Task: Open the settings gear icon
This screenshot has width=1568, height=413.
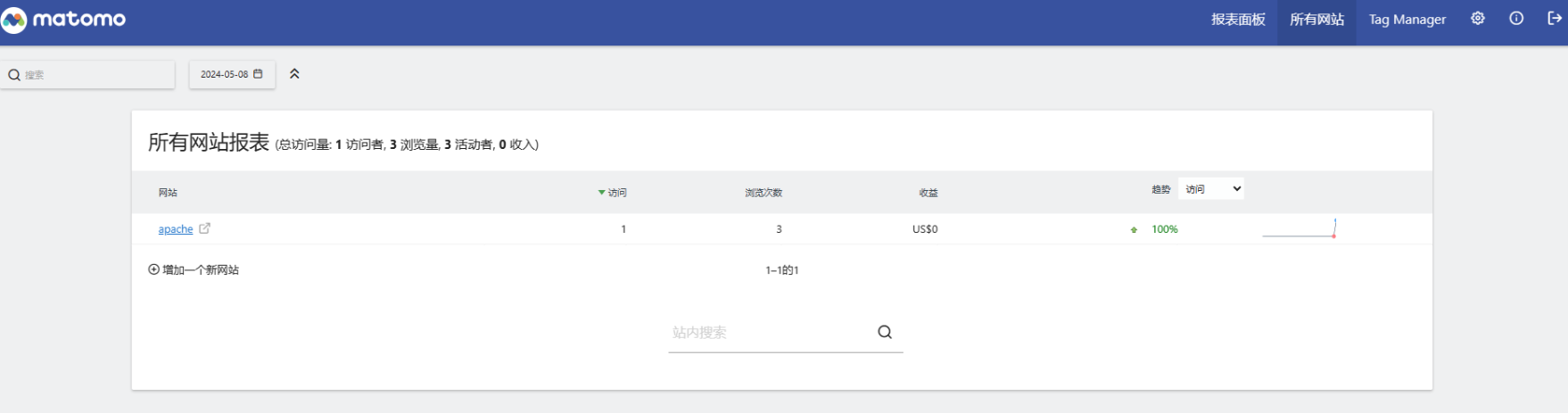Action: pos(1478,19)
